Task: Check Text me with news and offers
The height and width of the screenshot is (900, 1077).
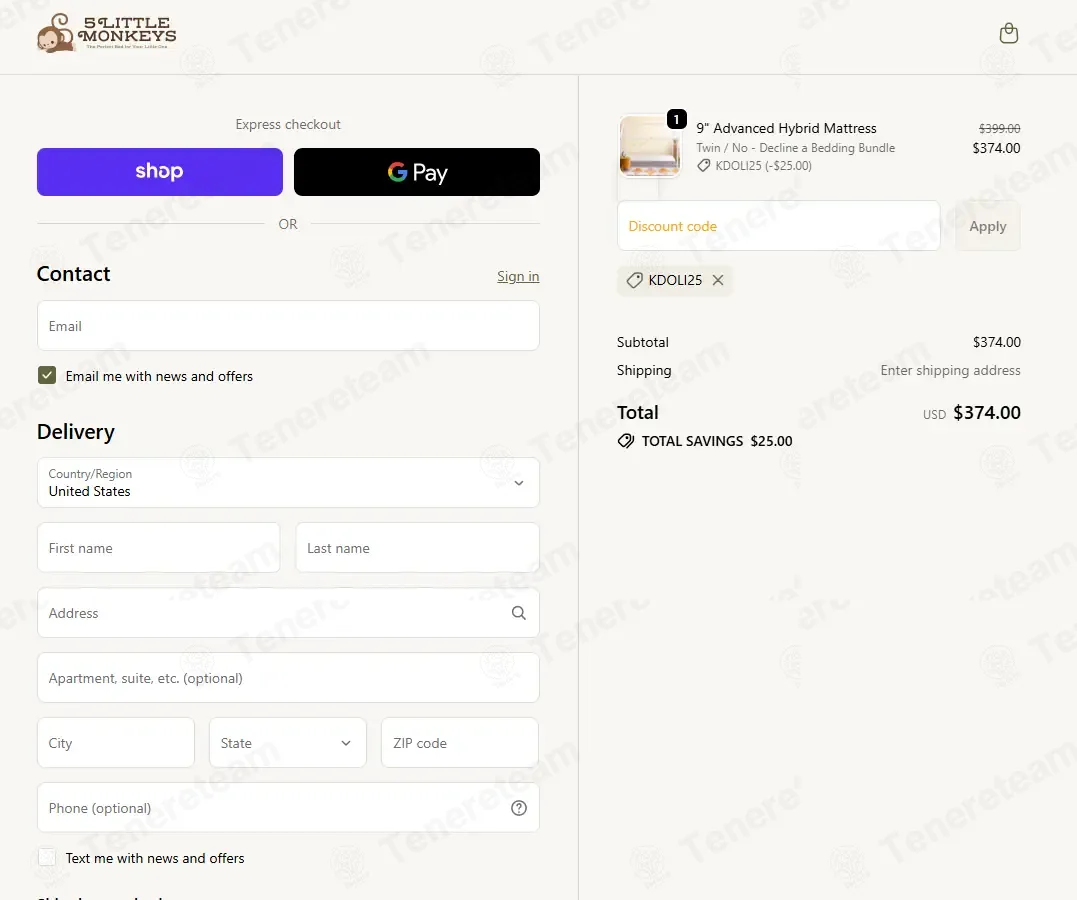Action: [x=47, y=857]
